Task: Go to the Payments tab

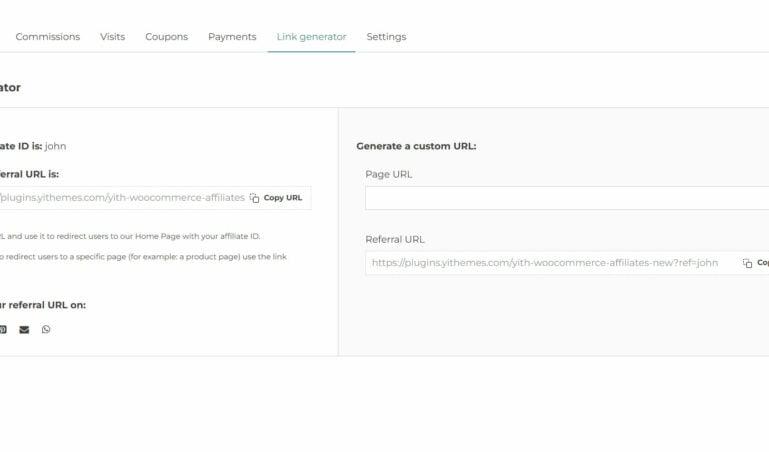Action: (232, 37)
